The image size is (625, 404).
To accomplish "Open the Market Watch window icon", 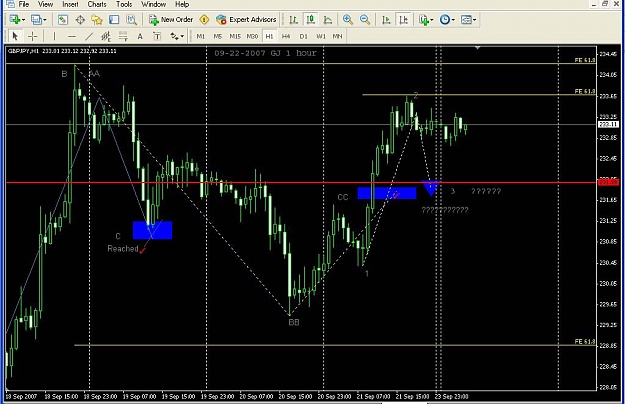I will tap(63, 20).
